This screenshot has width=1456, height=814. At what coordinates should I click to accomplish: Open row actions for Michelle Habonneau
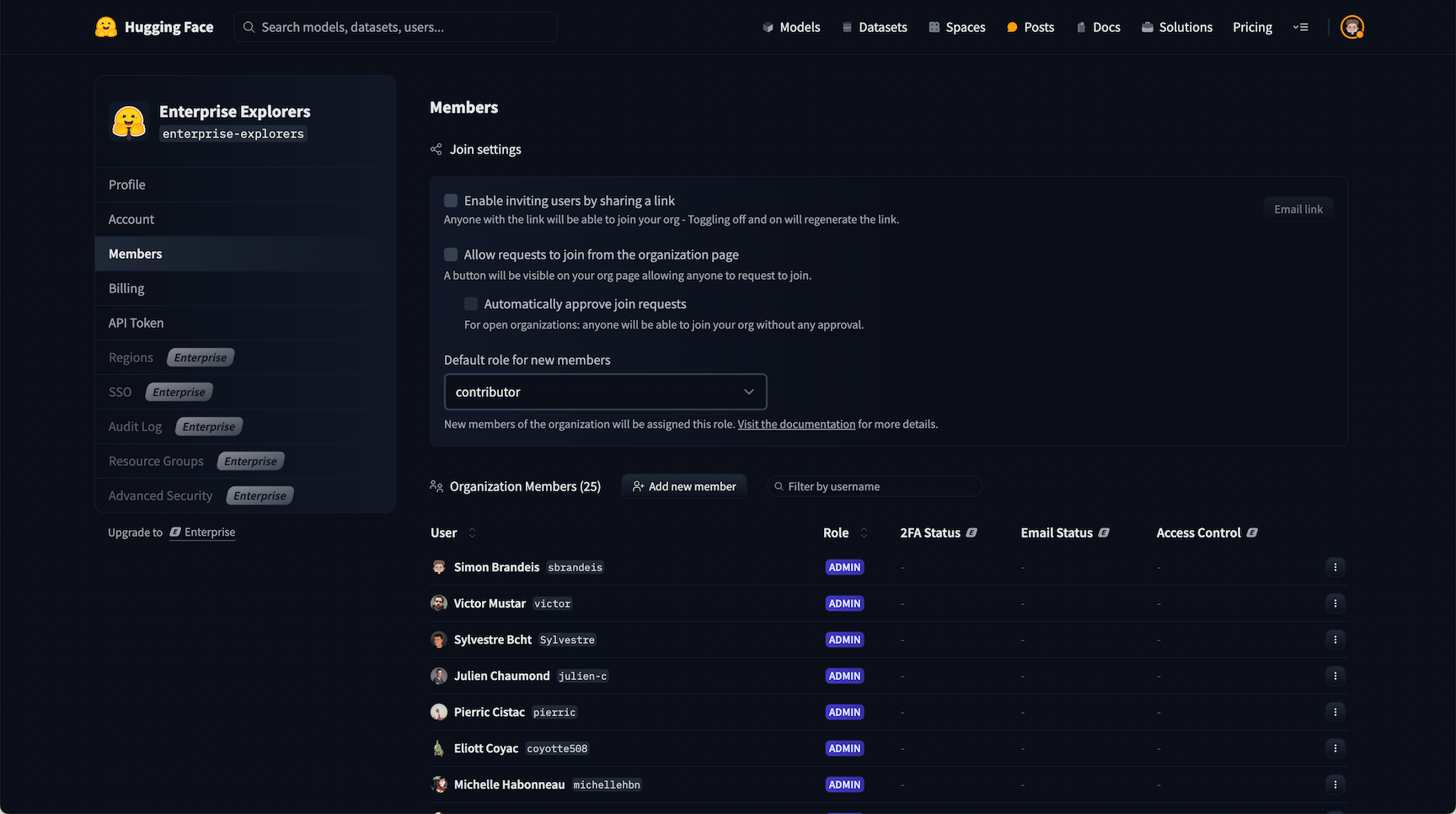tap(1335, 785)
